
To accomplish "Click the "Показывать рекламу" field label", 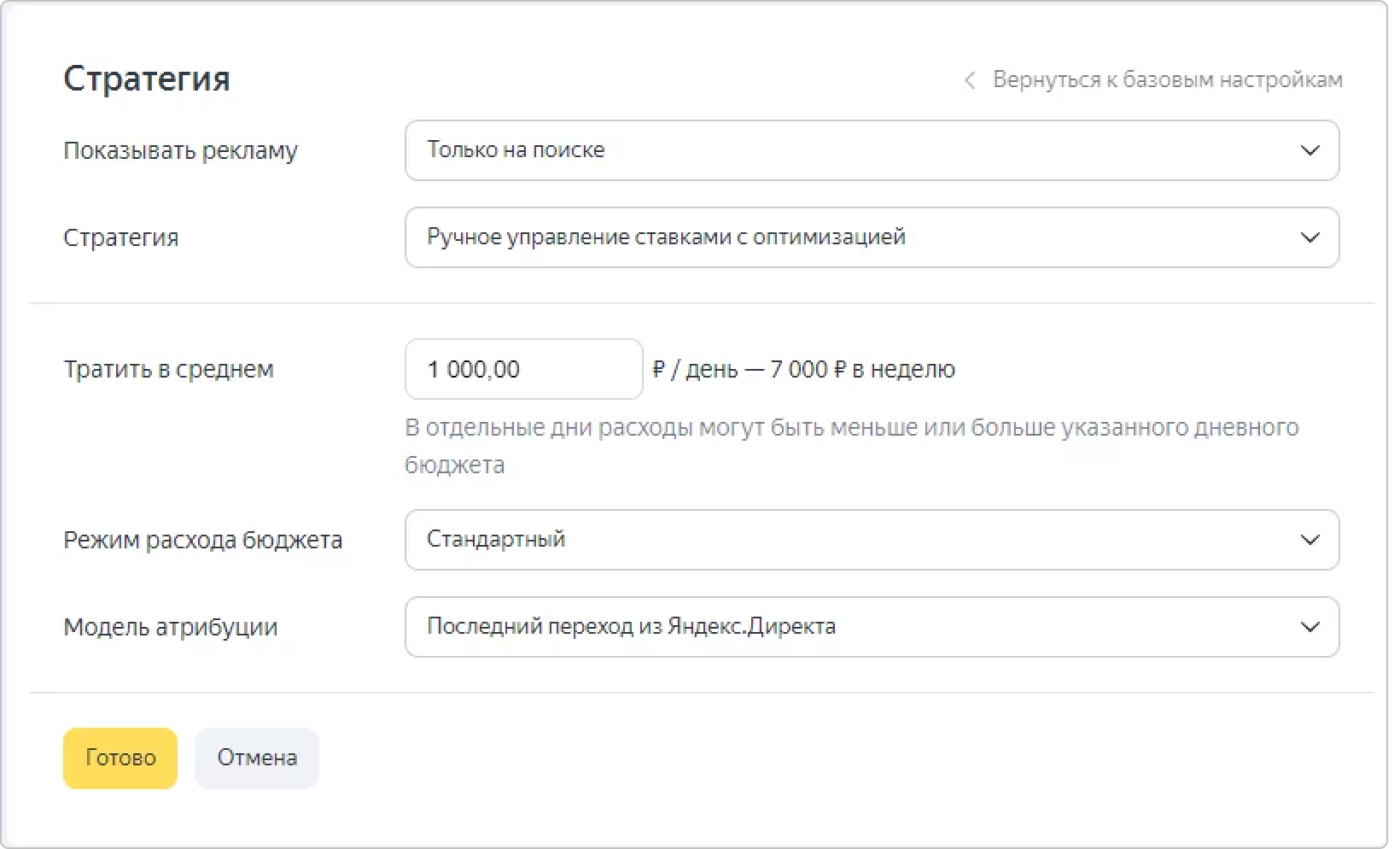I will pyautogui.click(x=180, y=151).
